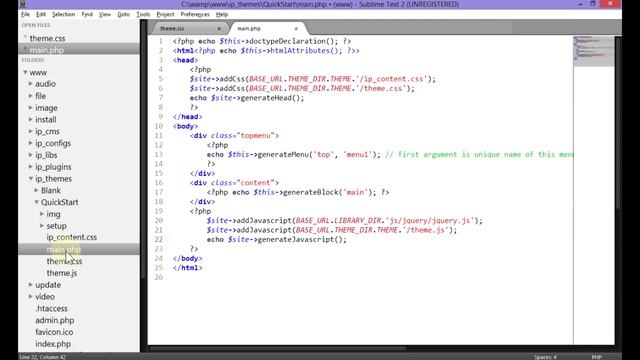Click line number 13 in the gutter
640x360 pixels.
click(158, 154)
